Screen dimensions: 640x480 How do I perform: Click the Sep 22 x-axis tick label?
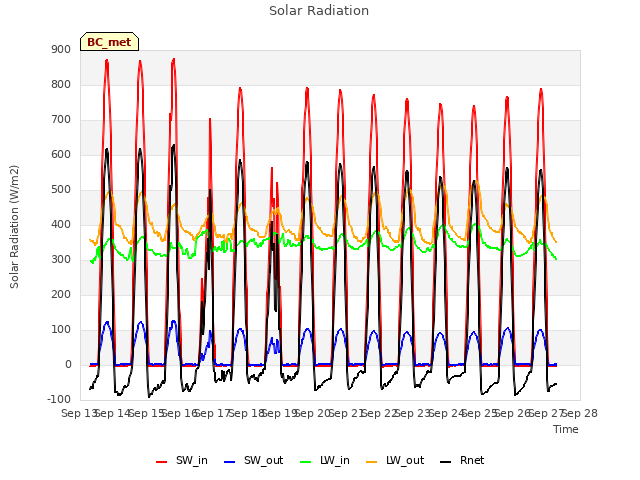pos(380,414)
